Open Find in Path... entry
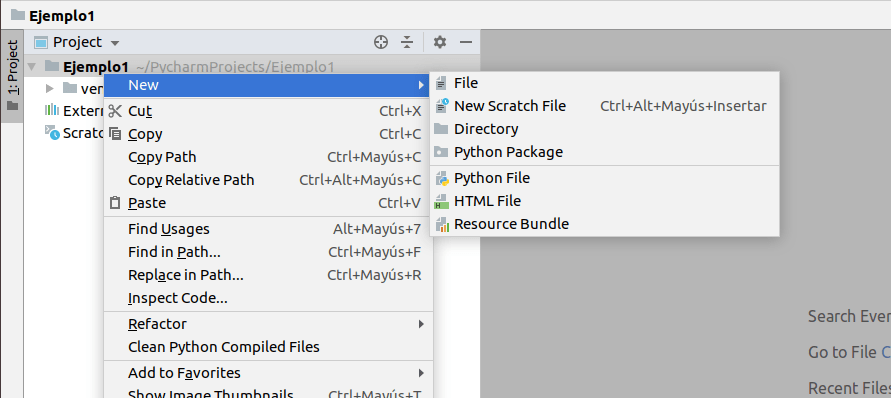 tap(268, 252)
